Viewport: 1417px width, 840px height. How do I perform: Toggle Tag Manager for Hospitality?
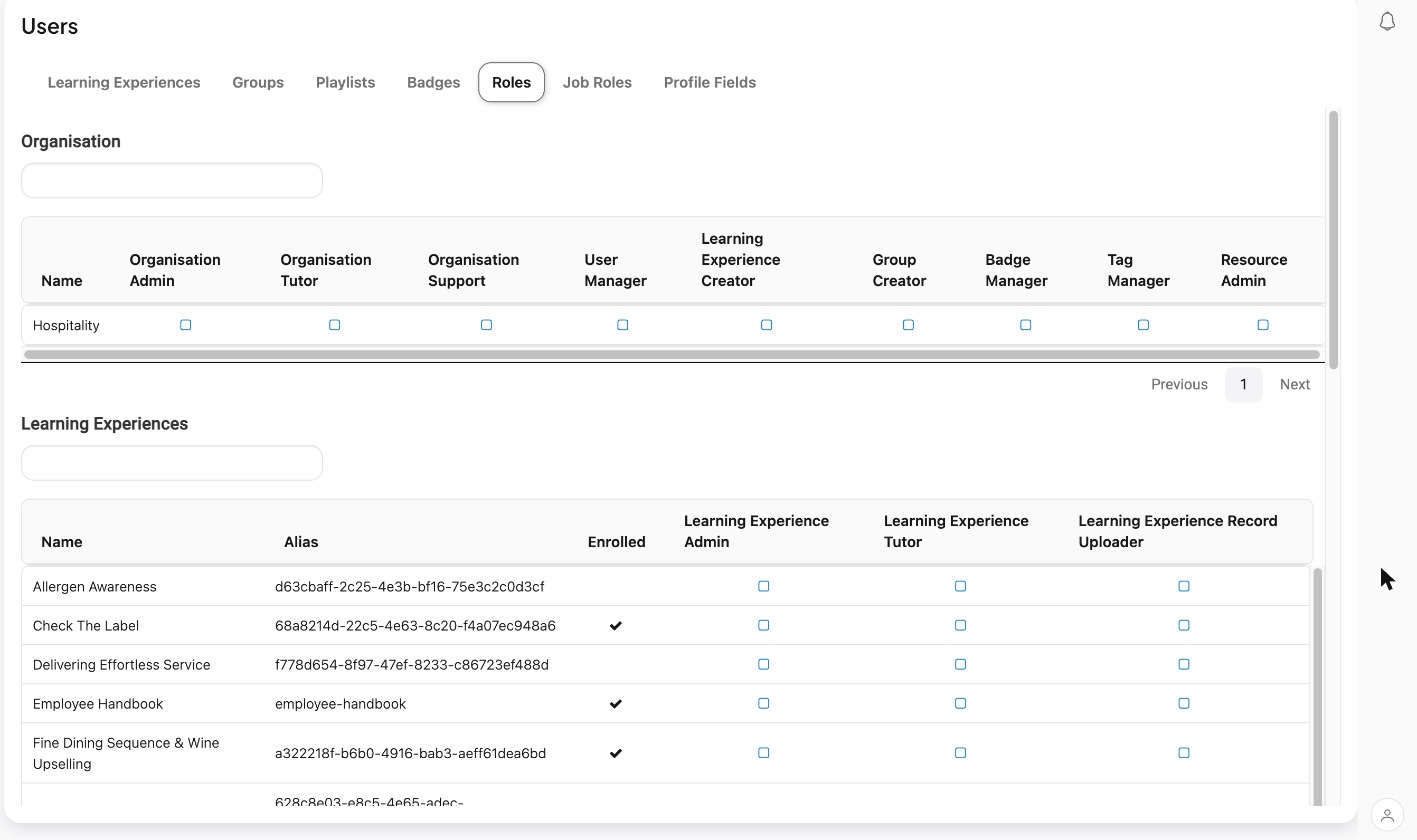point(1143,325)
